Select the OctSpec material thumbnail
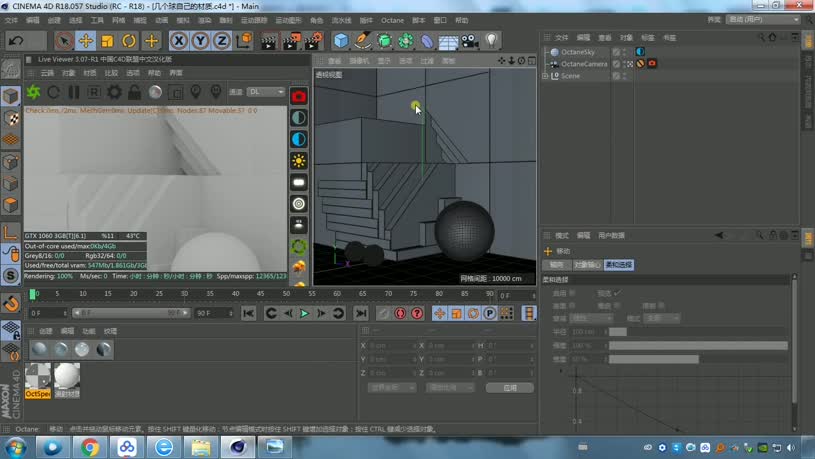The image size is (815, 459). click(x=38, y=381)
